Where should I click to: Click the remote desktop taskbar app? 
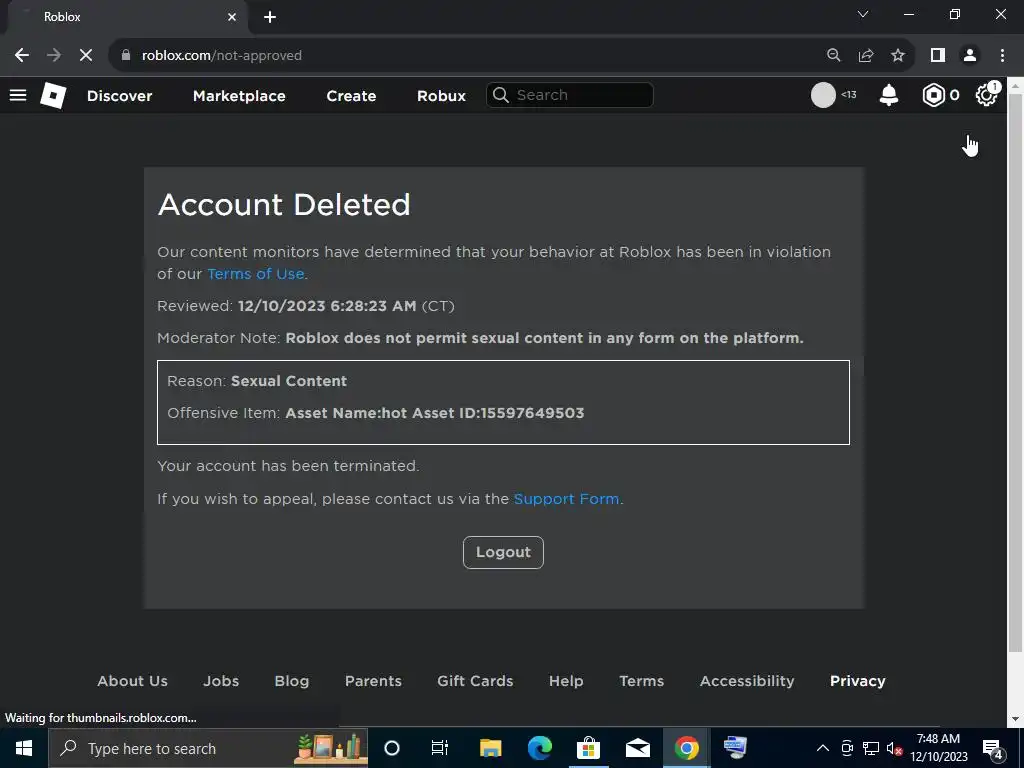(x=735, y=748)
